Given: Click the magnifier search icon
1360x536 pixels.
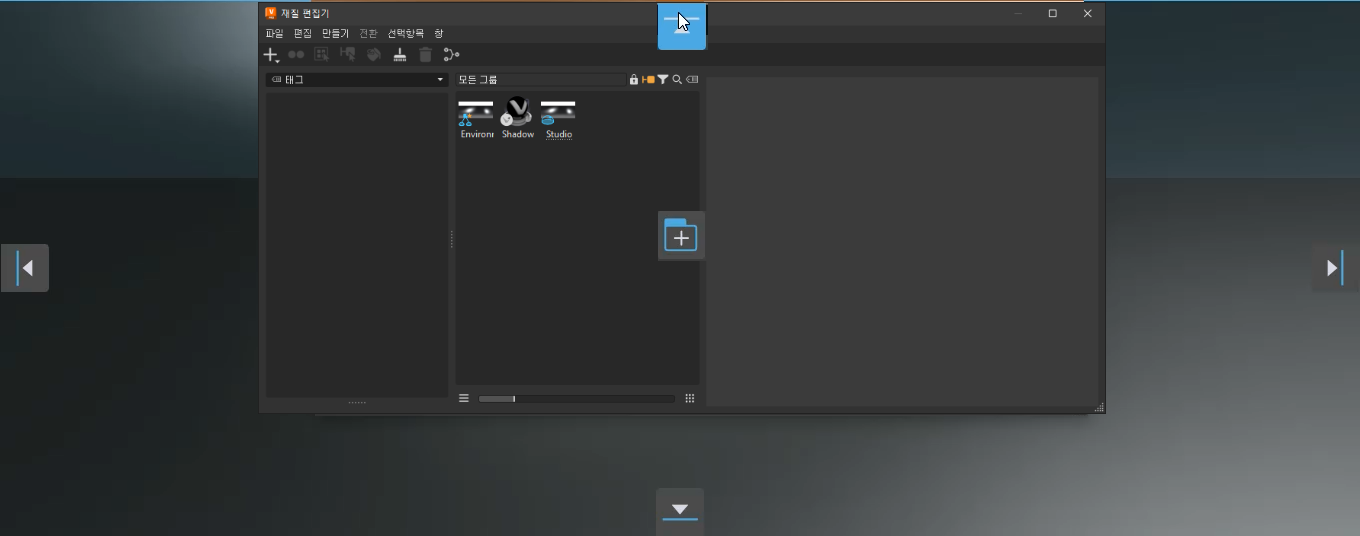Looking at the screenshot, I should tap(677, 80).
